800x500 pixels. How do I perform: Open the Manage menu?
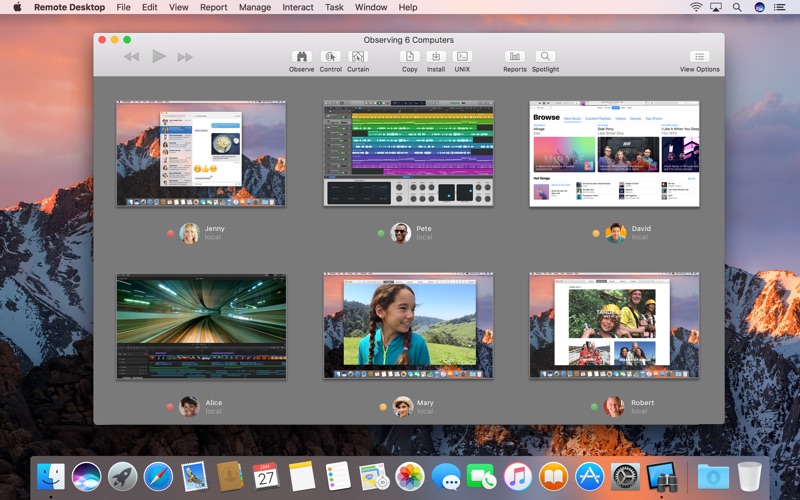click(x=254, y=7)
